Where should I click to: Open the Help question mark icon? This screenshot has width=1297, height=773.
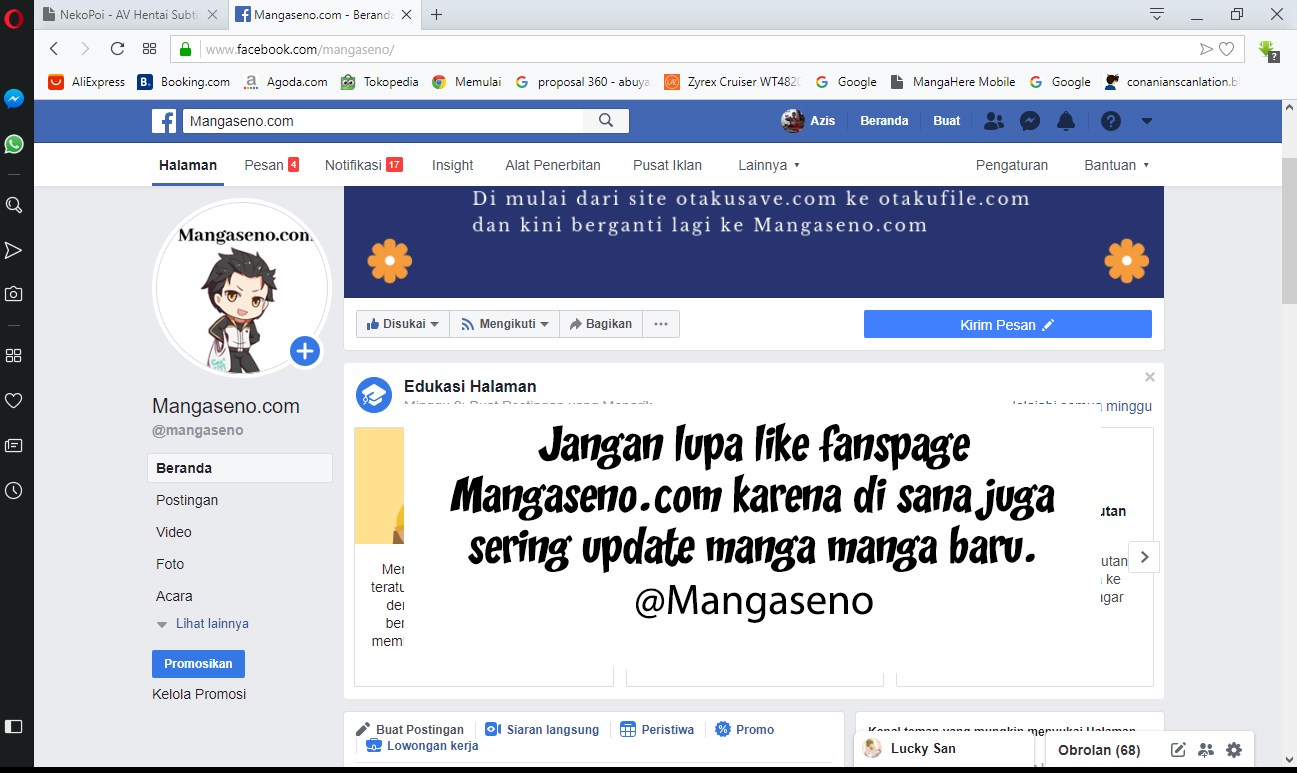click(1110, 120)
